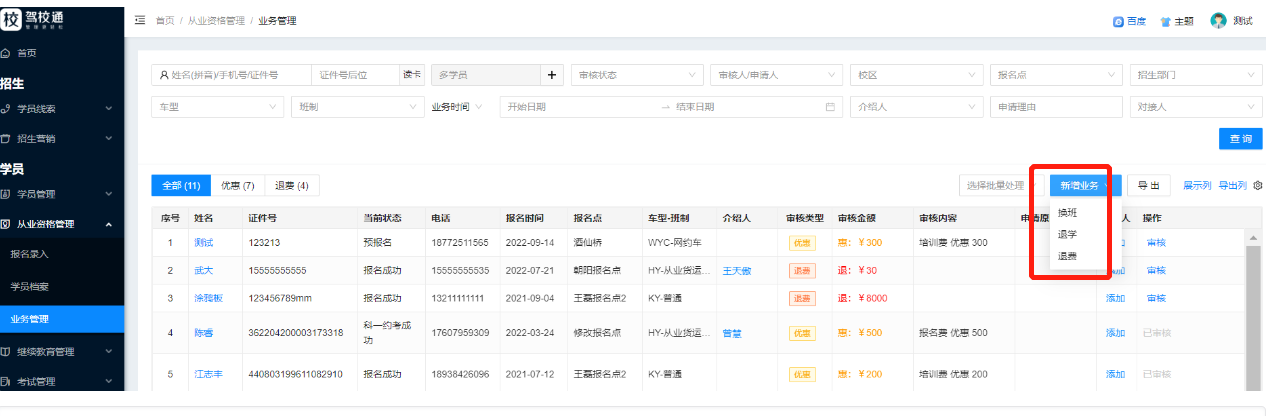Open student 江志丰 name link

(x=208, y=374)
